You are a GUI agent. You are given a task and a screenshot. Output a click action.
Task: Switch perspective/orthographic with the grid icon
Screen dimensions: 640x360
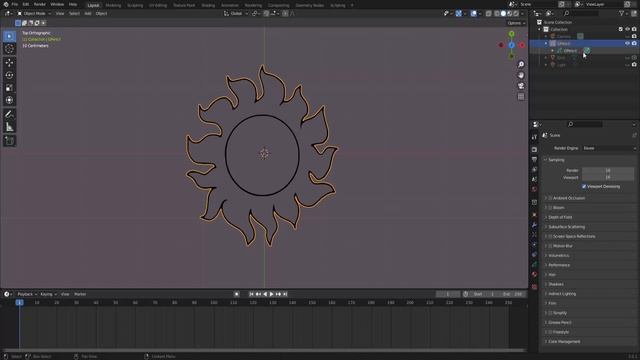click(x=521, y=97)
